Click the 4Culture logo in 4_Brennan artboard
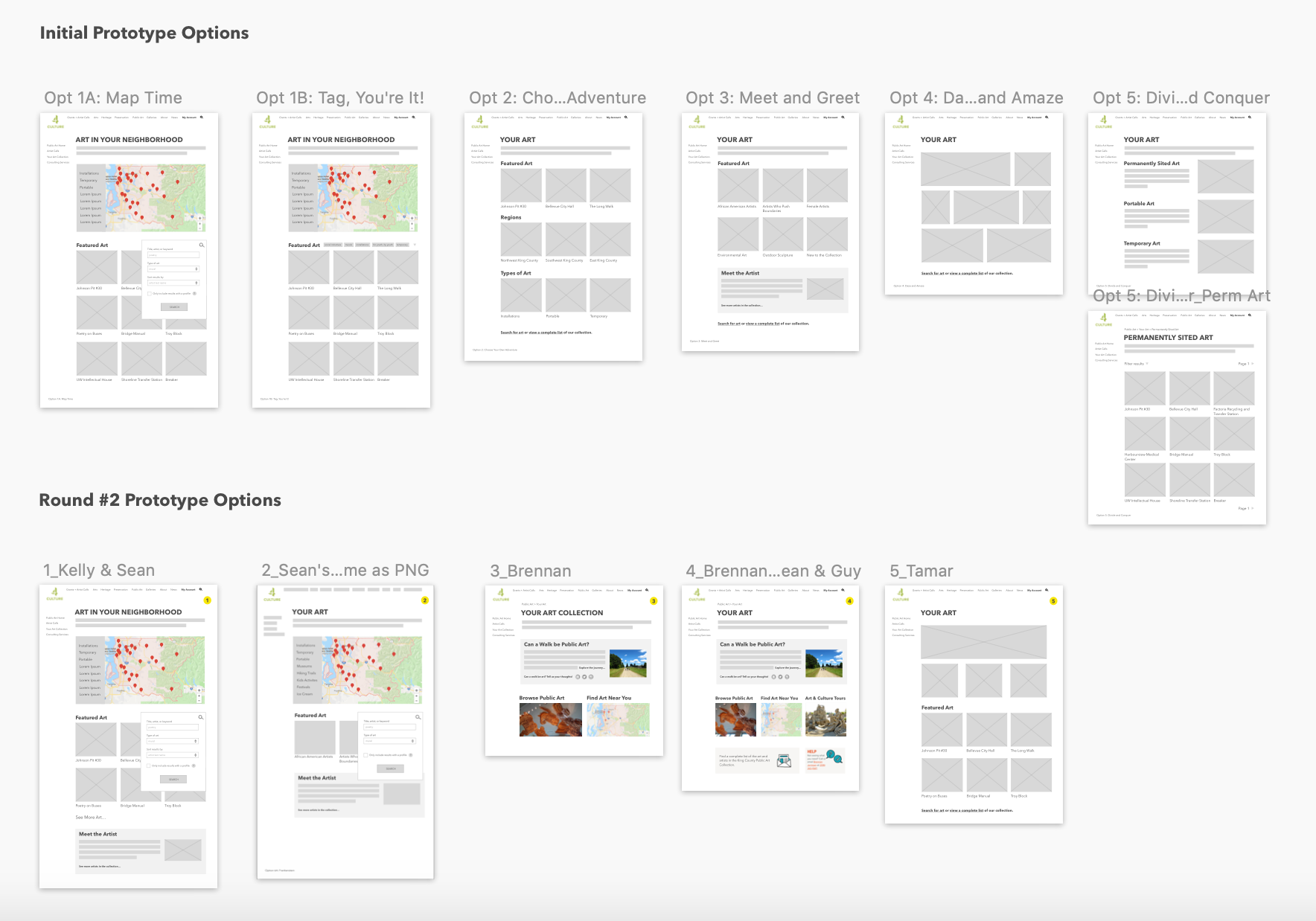The image size is (1316, 921). pos(697,595)
